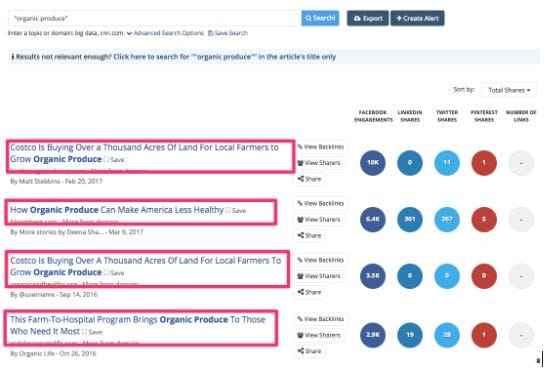This screenshot has height=375, width=547.
Task: Click 2.9K Facebook engagements circle
Action: pyautogui.click(x=373, y=335)
